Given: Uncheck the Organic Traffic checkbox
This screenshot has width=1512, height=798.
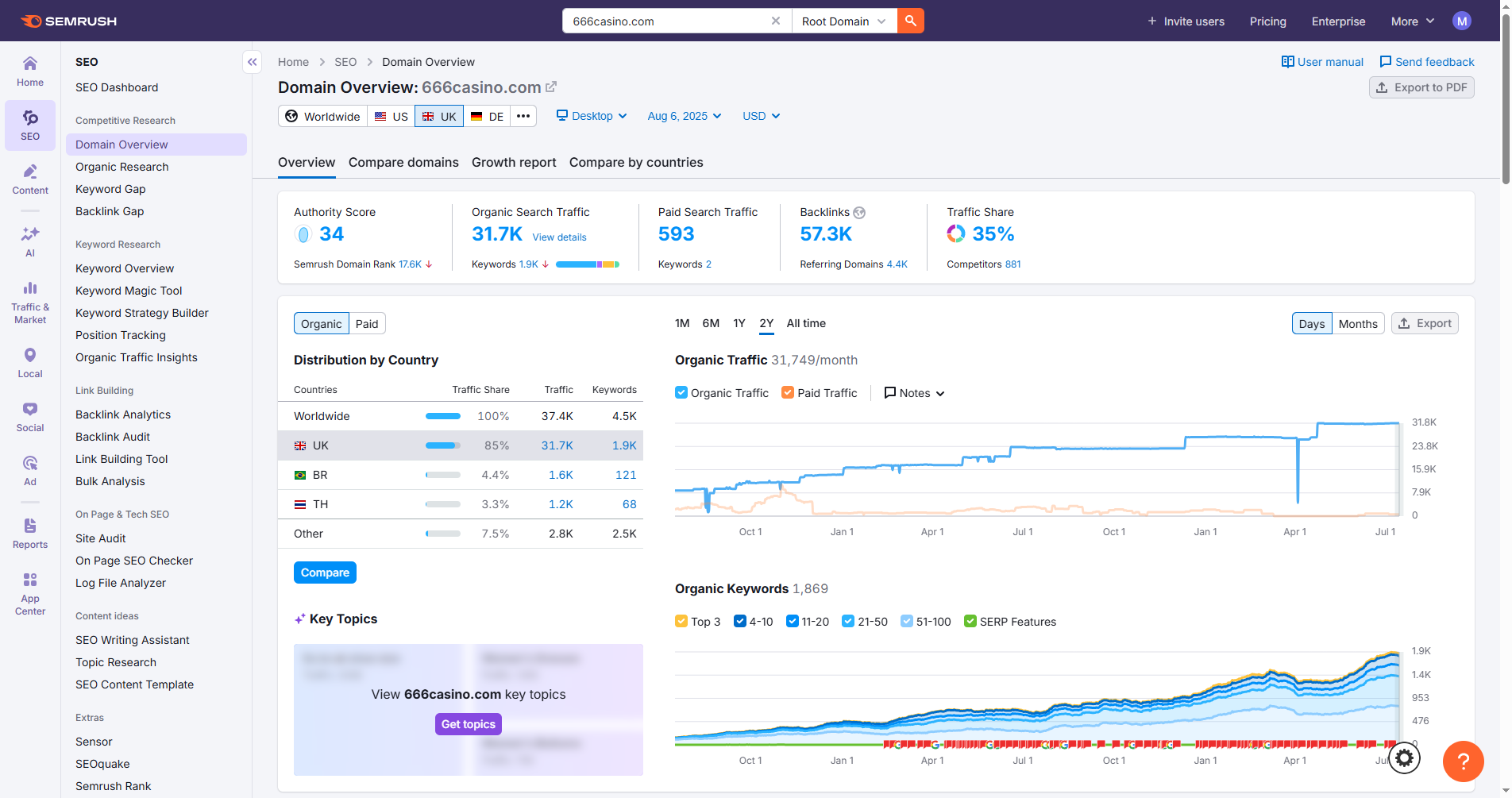Looking at the screenshot, I should click(x=681, y=393).
